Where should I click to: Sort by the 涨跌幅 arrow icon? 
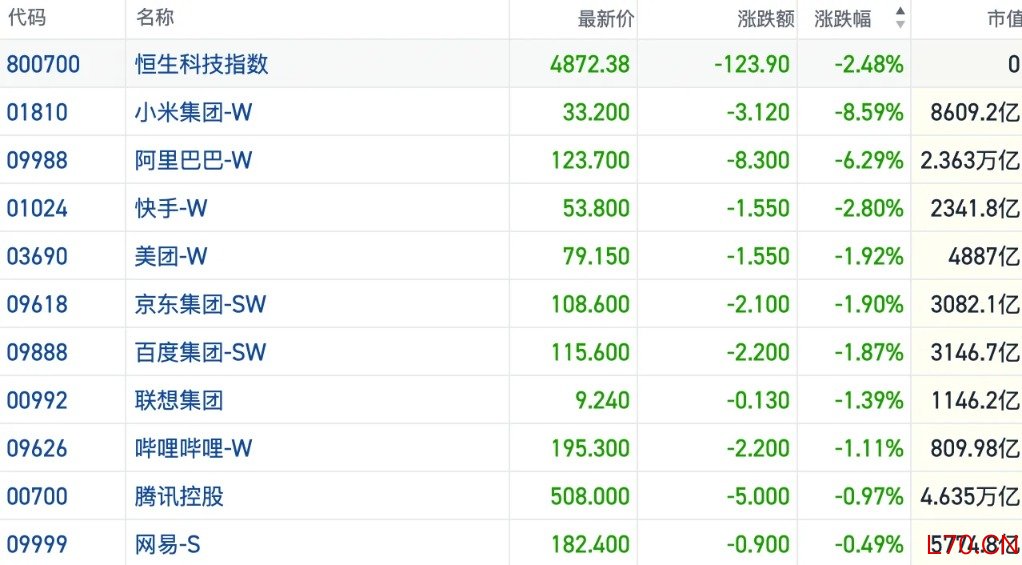(900, 18)
